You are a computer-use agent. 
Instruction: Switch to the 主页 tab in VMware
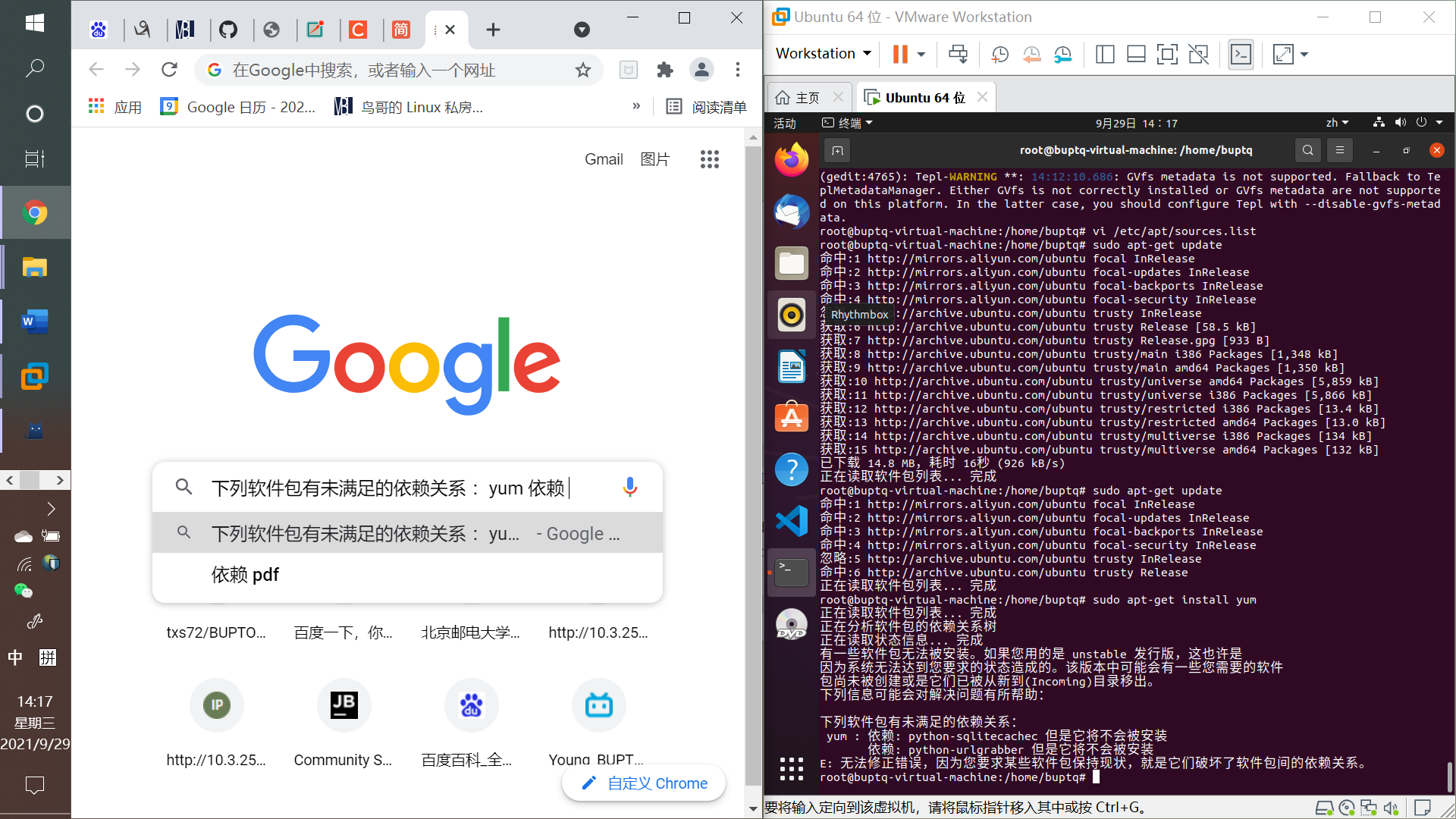tap(798, 97)
